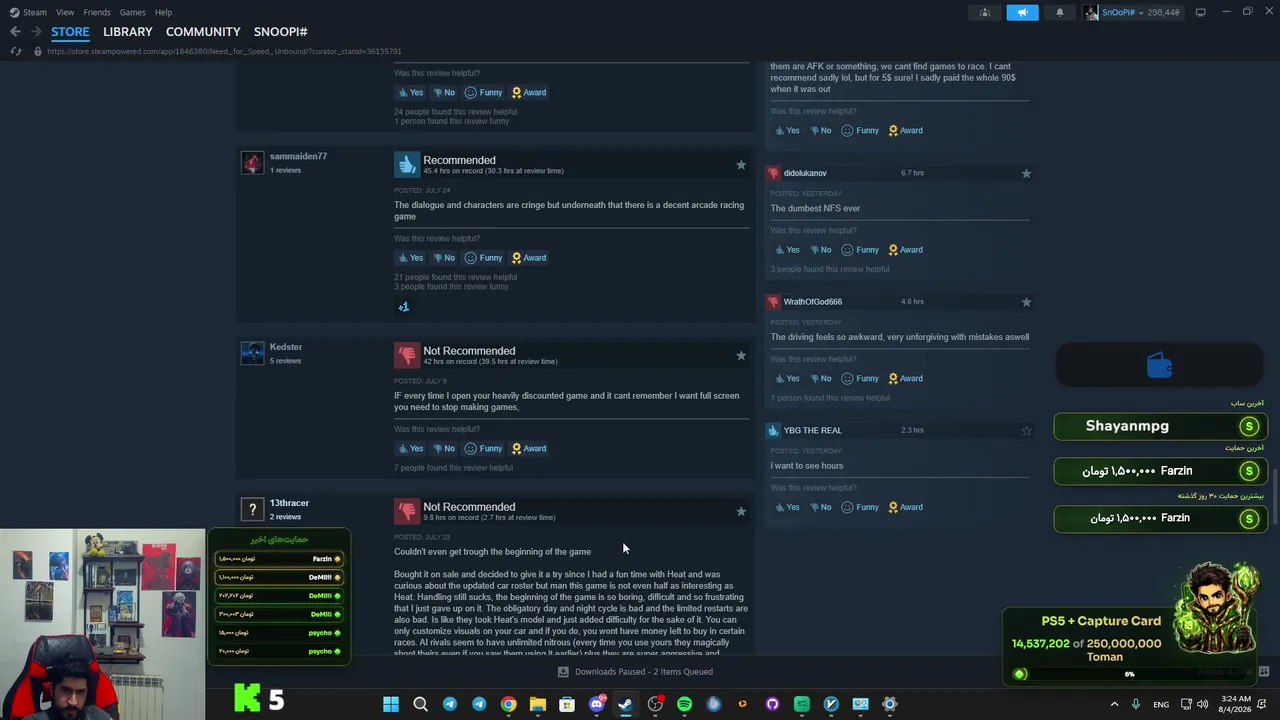Open the Windows Start menu
Image resolution: width=1280 pixels, height=720 pixels.
coord(391,704)
